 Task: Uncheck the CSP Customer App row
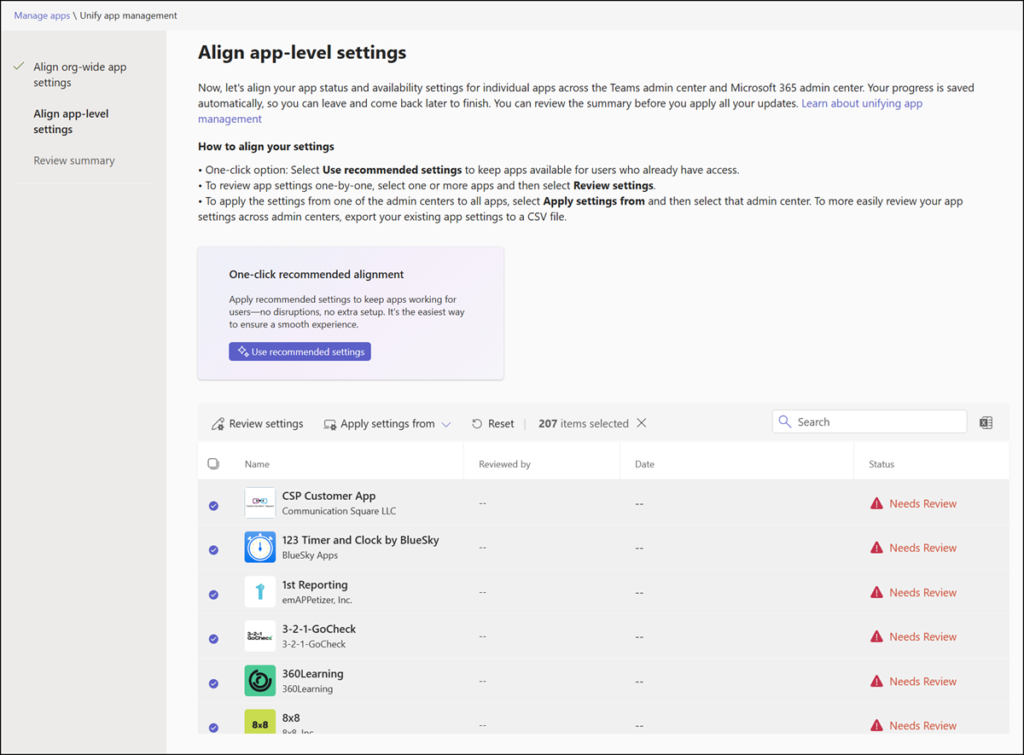[214, 506]
